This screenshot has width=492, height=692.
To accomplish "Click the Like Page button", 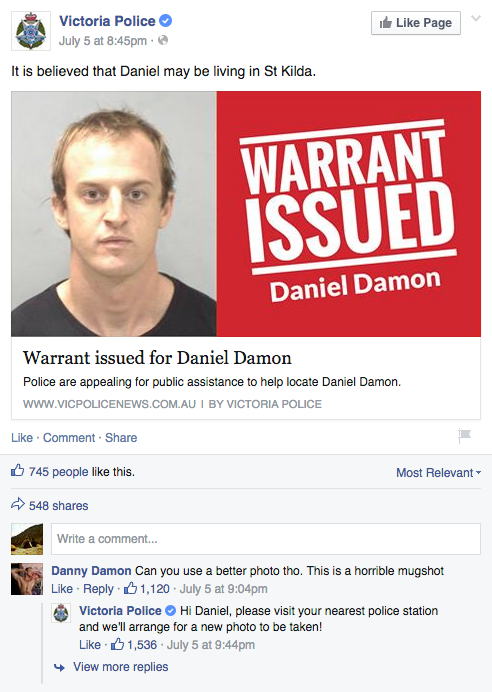I will [416, 23].
